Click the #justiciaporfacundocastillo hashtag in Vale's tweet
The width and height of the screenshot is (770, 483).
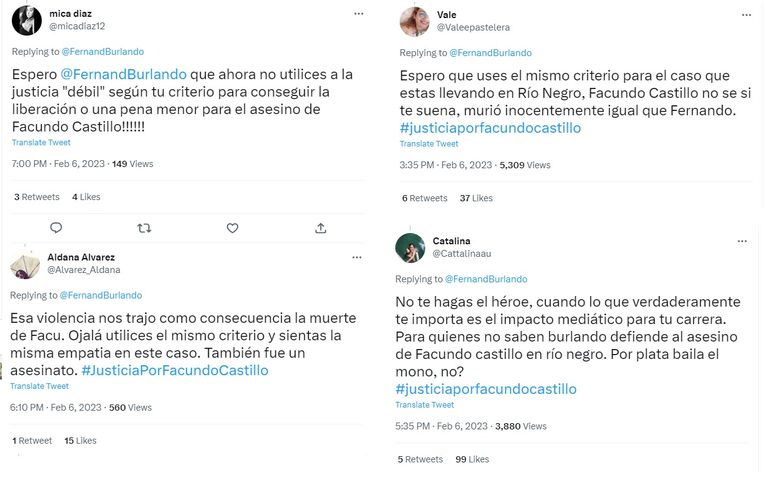pyautogui.click(x=489, y=128)
